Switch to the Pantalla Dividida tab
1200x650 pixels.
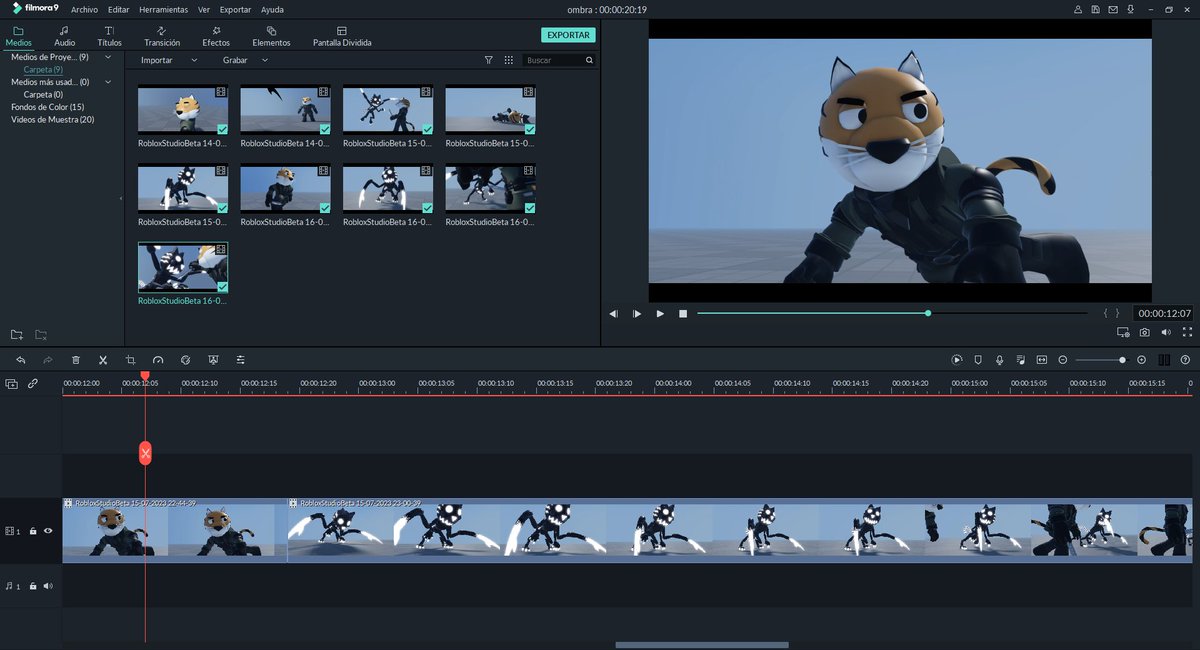click(x=342, y=37)
